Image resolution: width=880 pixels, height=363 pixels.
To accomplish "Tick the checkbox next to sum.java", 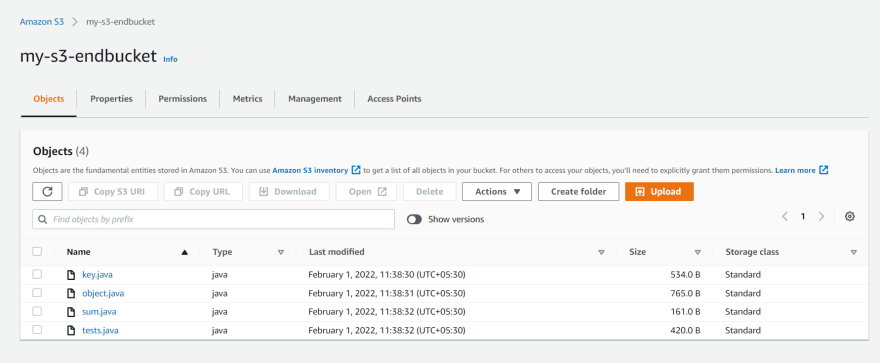I will click(37, 311).
